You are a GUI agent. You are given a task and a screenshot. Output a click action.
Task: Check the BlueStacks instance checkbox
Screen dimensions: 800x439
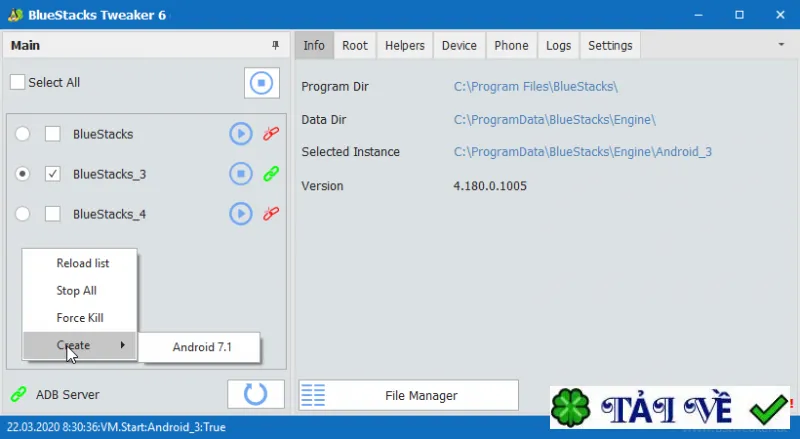point(53,134)
